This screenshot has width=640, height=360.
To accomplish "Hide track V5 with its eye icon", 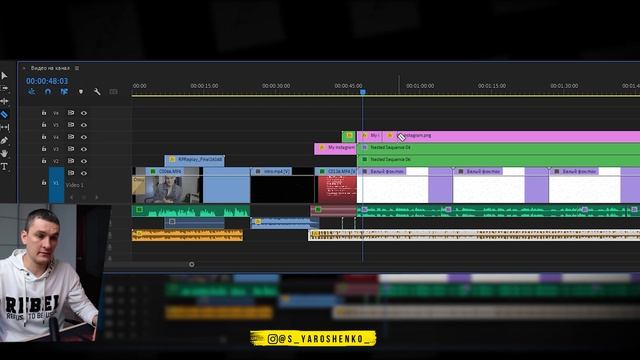I will pos(84,125).
